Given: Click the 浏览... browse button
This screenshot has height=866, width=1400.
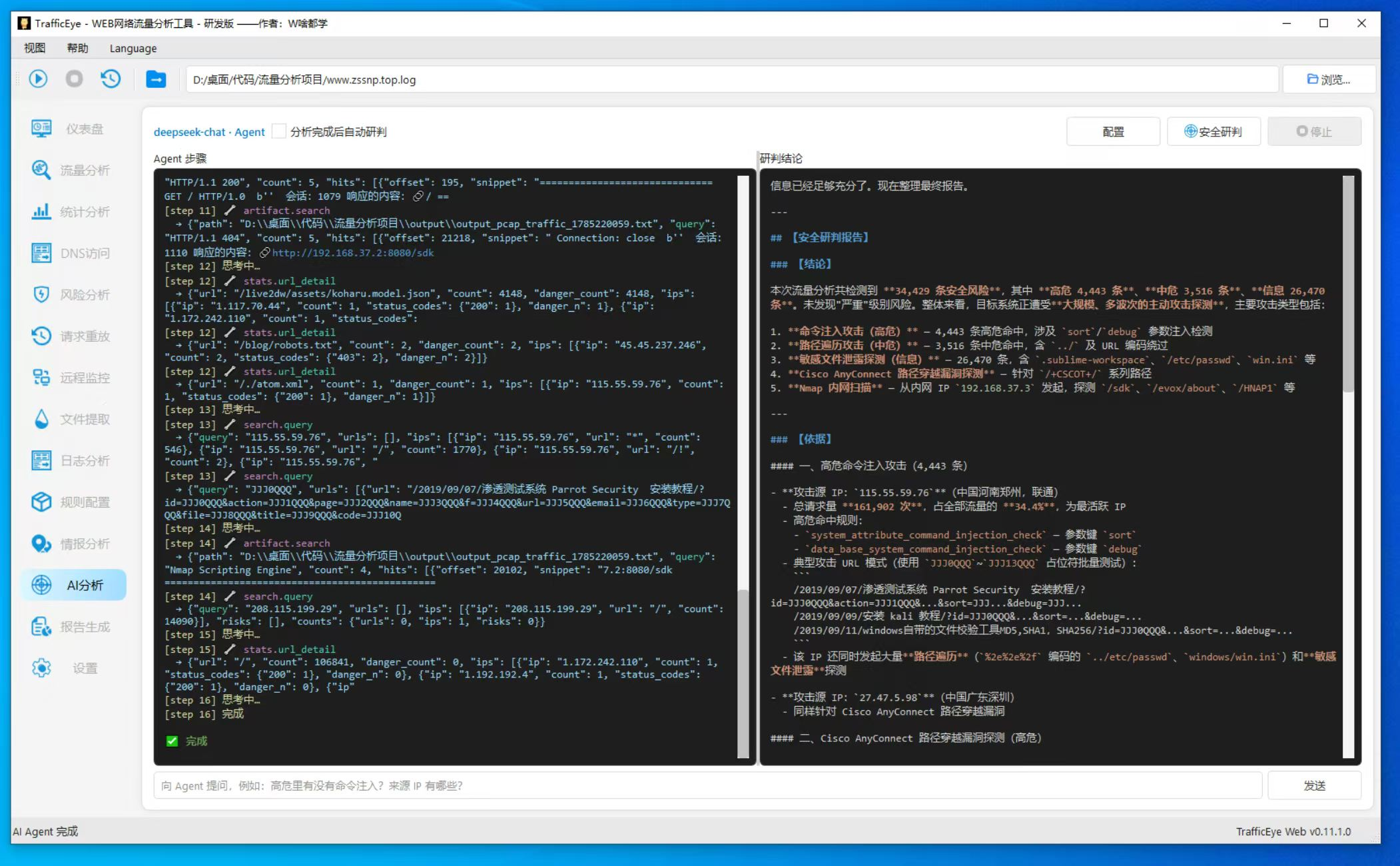Looking at the screenshot, I should pyautogui.click(x=1328, y=79).
